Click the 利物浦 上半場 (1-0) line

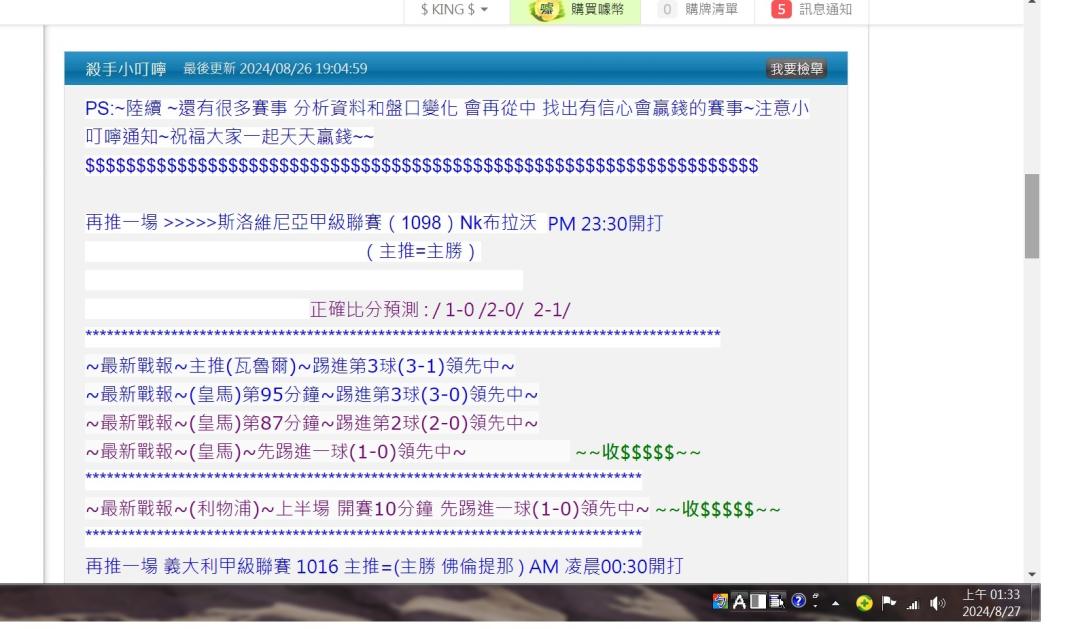(367, 509)
